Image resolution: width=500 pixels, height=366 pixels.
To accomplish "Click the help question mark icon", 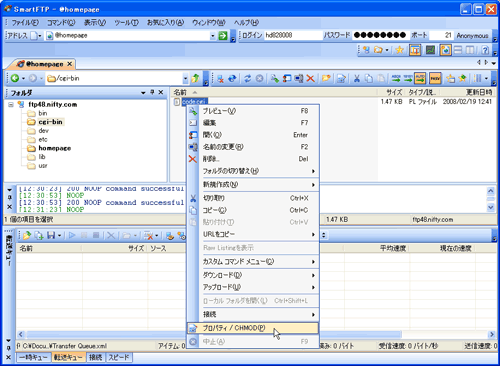I will click(485, 50).
